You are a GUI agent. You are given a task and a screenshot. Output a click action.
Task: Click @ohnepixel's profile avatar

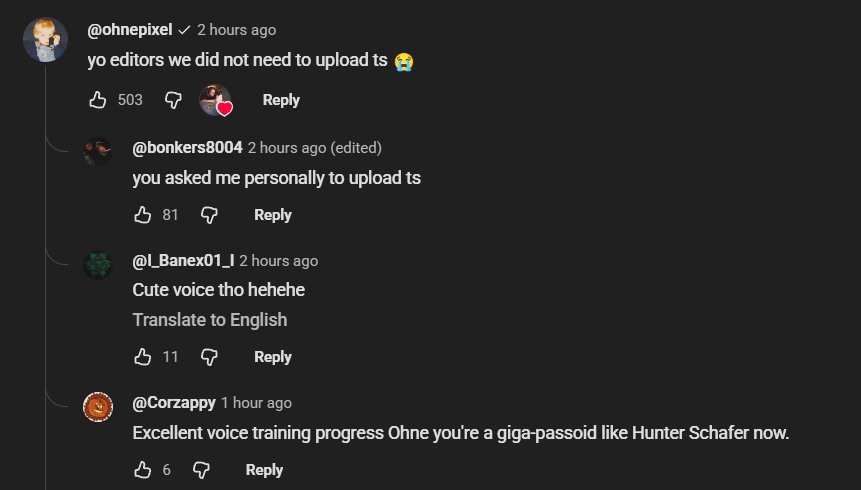pos(46,40)
